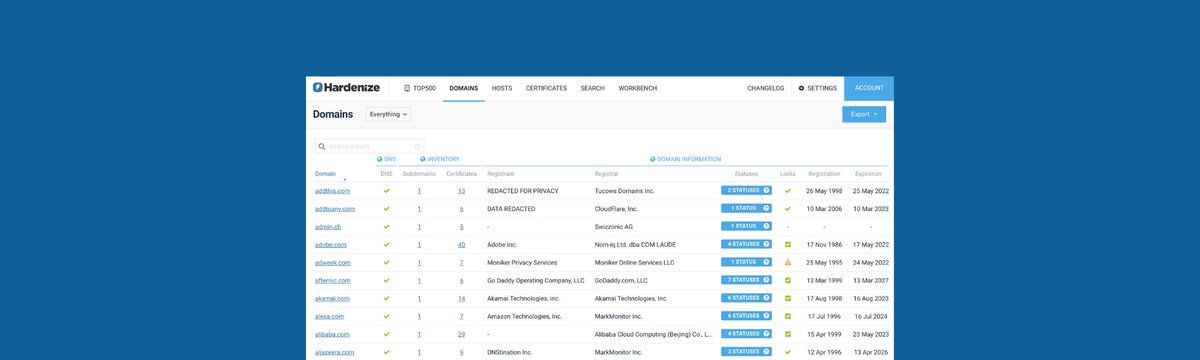Expand the Export dropdown
This screenshot has height=360, width=1200.
coord(864,114)
